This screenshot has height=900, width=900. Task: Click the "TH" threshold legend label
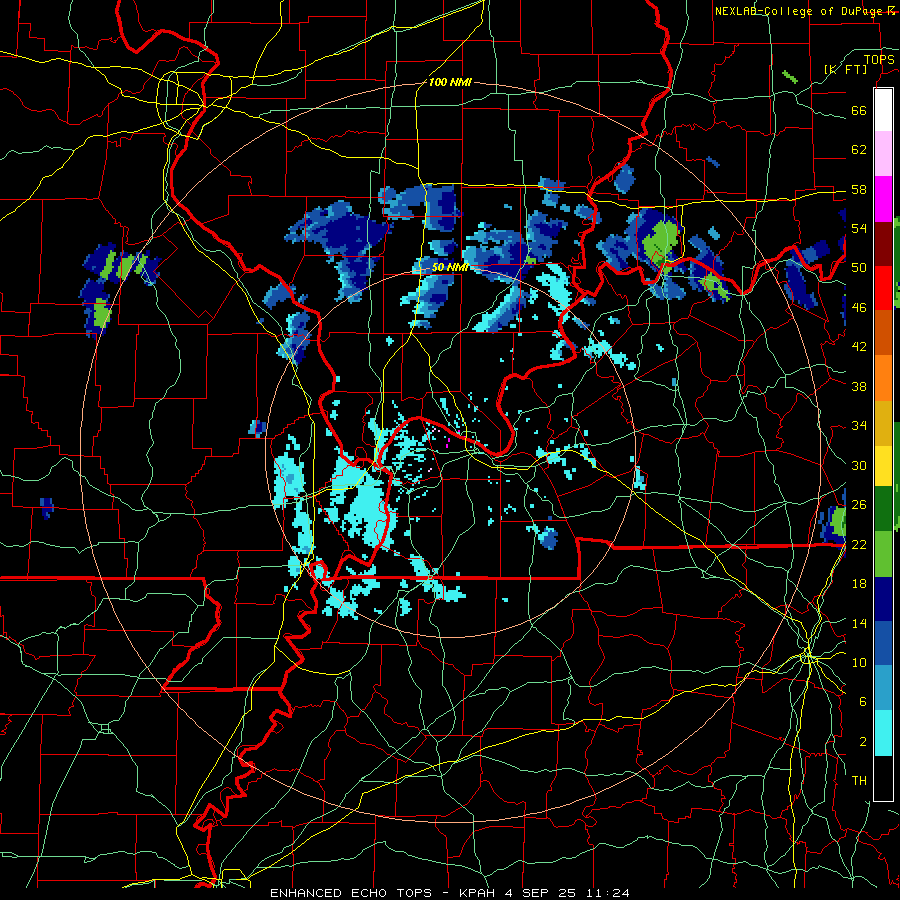pyautogui.click(x=859, y=781)
